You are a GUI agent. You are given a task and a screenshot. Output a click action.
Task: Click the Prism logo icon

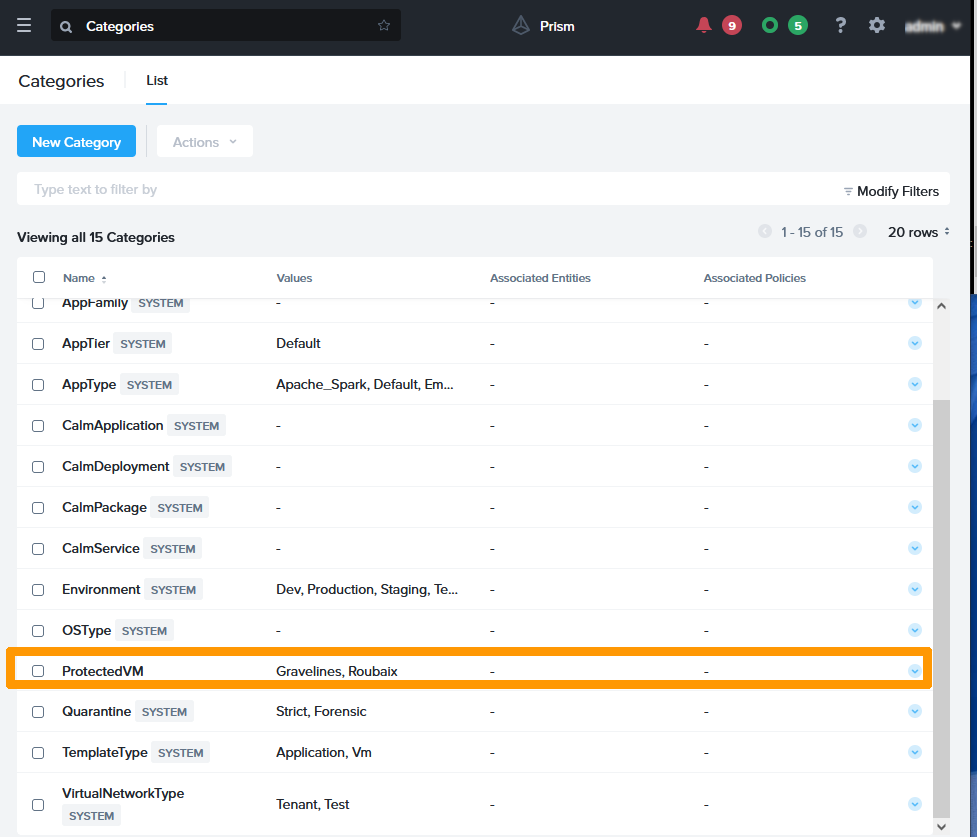(x=521, y=26)
